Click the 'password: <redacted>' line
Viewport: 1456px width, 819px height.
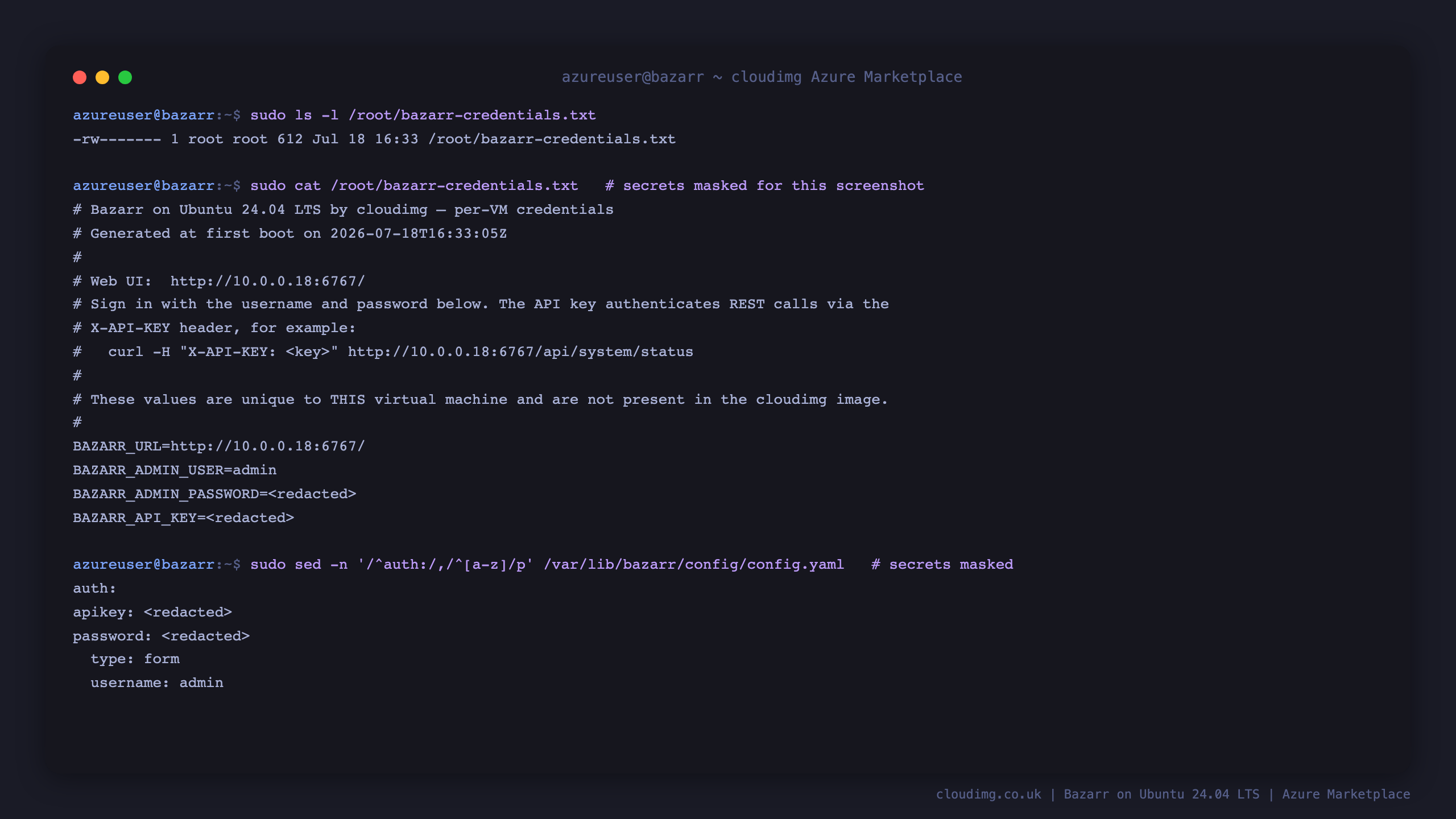coord(161,636)
